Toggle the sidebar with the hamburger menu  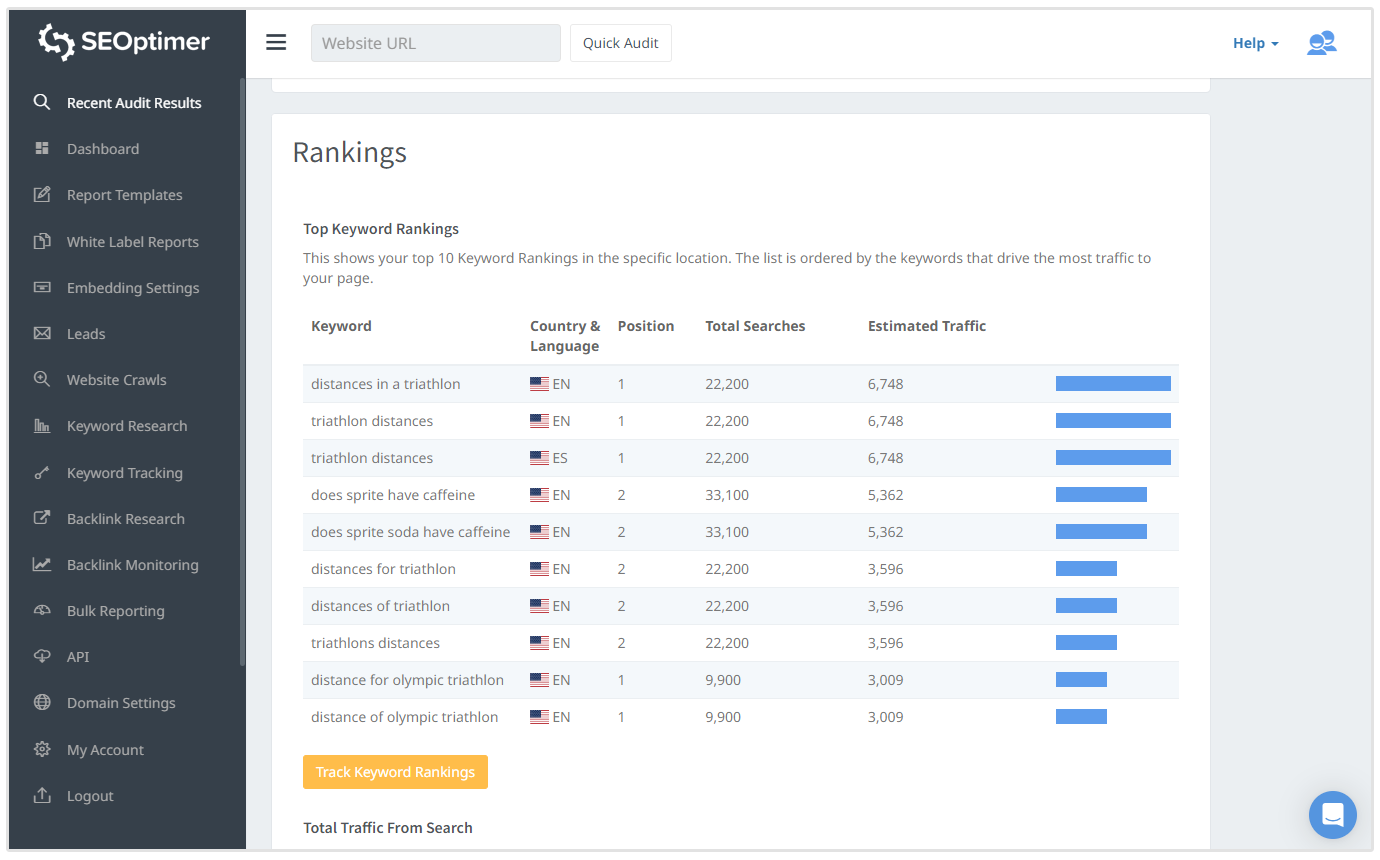(276, 42)
